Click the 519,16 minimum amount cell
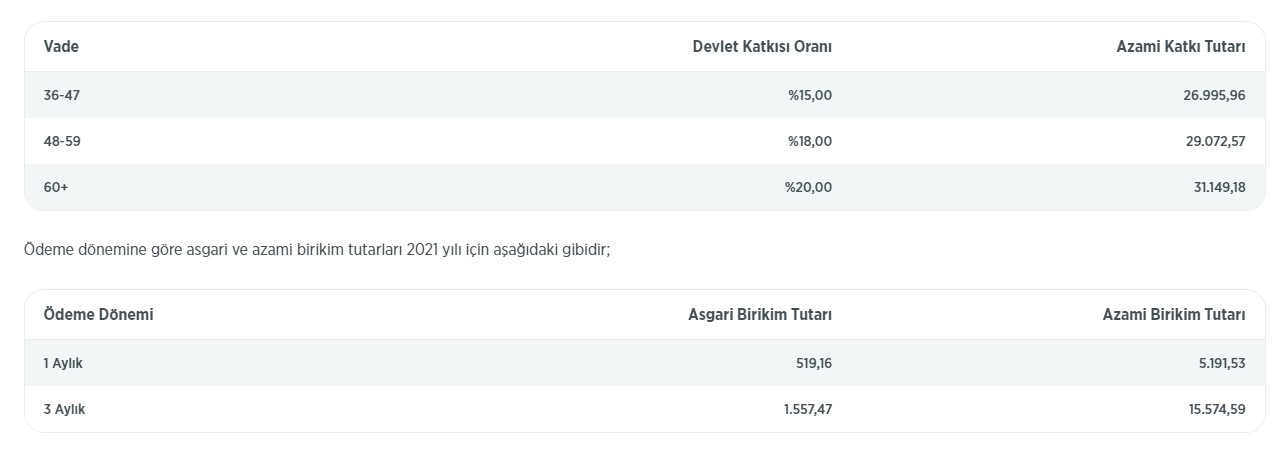Image resolution: width=1281 pixels, height=449 pixels. click(x=813, y=363)
